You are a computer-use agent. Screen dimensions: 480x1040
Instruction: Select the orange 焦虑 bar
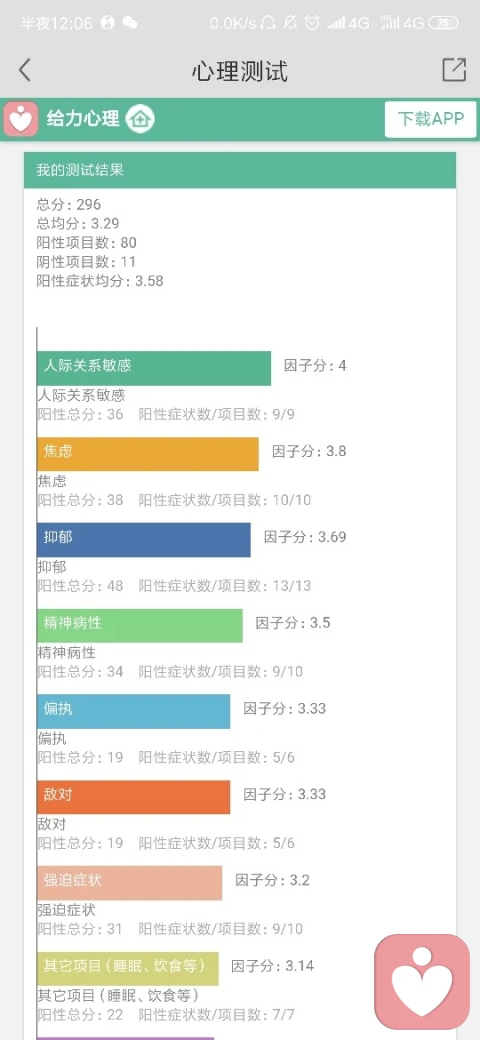coord(148,454)
